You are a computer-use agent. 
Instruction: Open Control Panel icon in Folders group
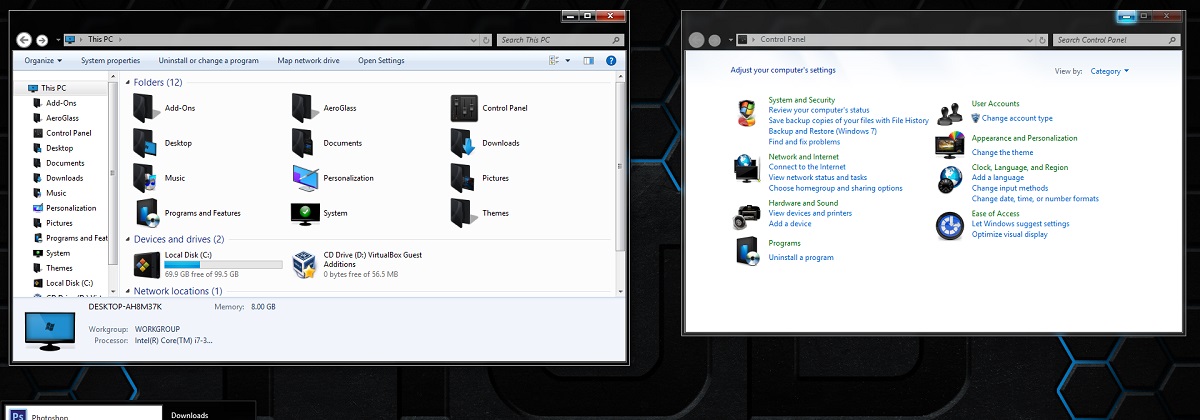coord(462,107)
